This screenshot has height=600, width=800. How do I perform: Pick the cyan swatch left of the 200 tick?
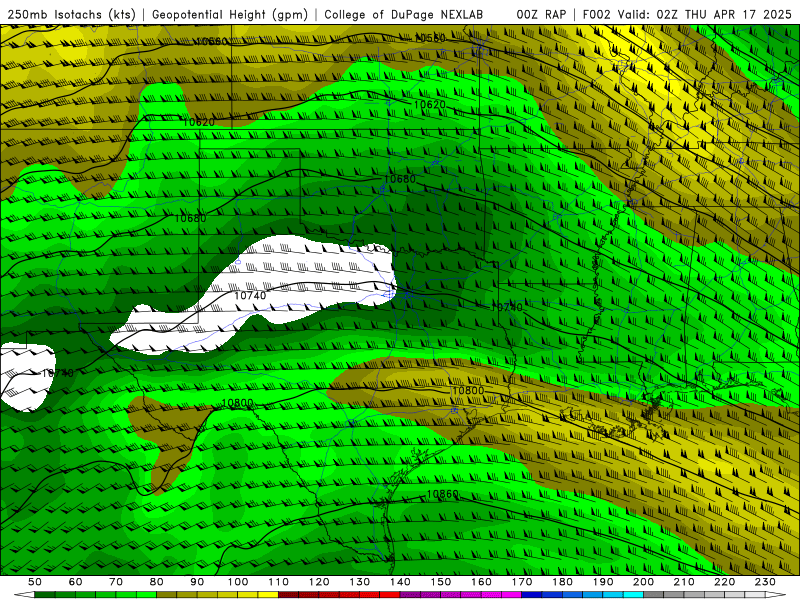633,595
